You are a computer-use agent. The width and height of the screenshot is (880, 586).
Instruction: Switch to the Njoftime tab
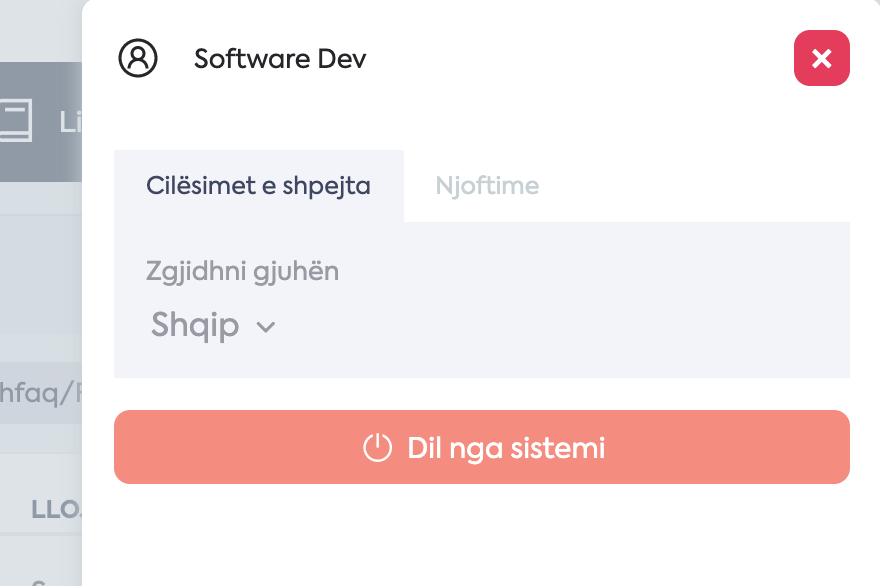click(x=487, y=186)
